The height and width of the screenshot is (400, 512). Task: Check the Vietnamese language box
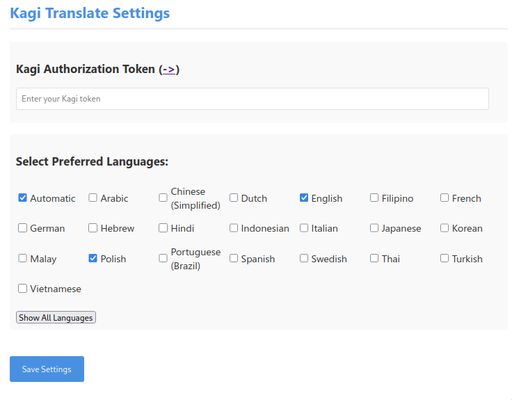22,288
